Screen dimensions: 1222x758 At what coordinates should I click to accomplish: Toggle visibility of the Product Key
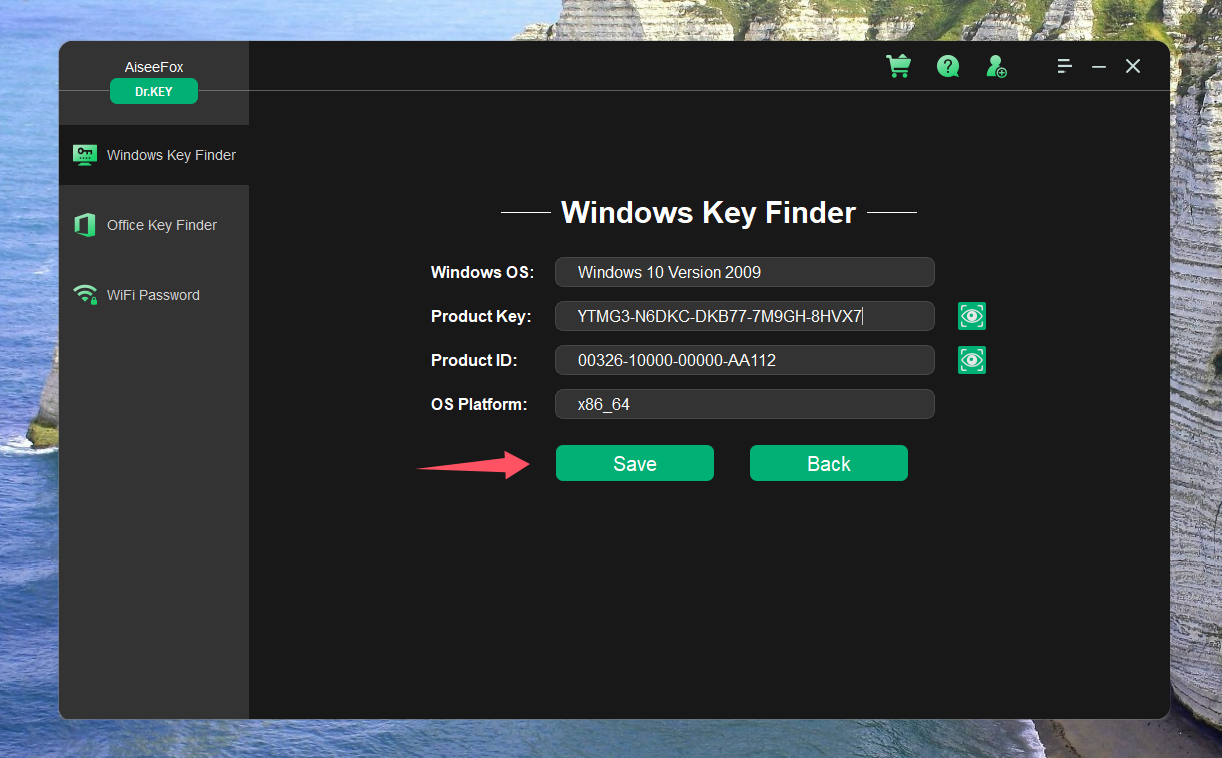[x=971, y=316]
